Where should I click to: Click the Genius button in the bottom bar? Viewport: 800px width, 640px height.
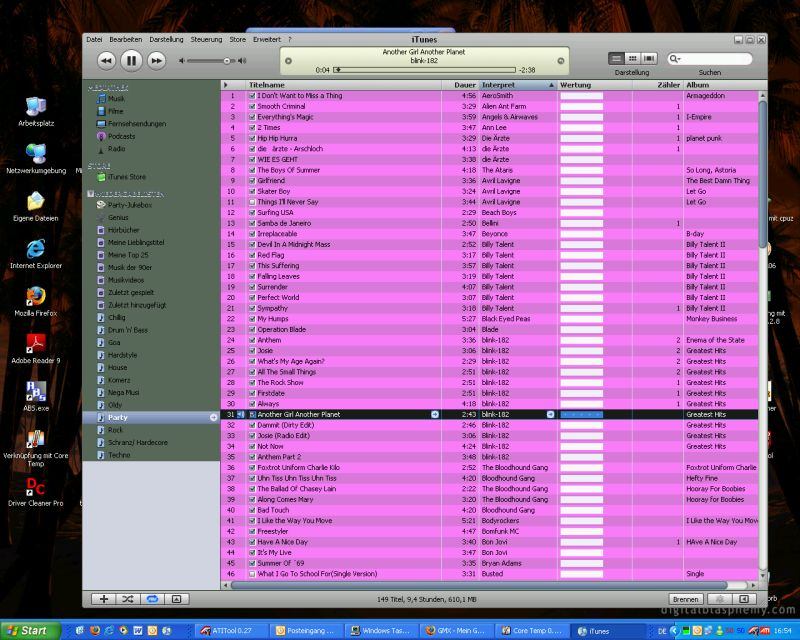tap(720, 599)
